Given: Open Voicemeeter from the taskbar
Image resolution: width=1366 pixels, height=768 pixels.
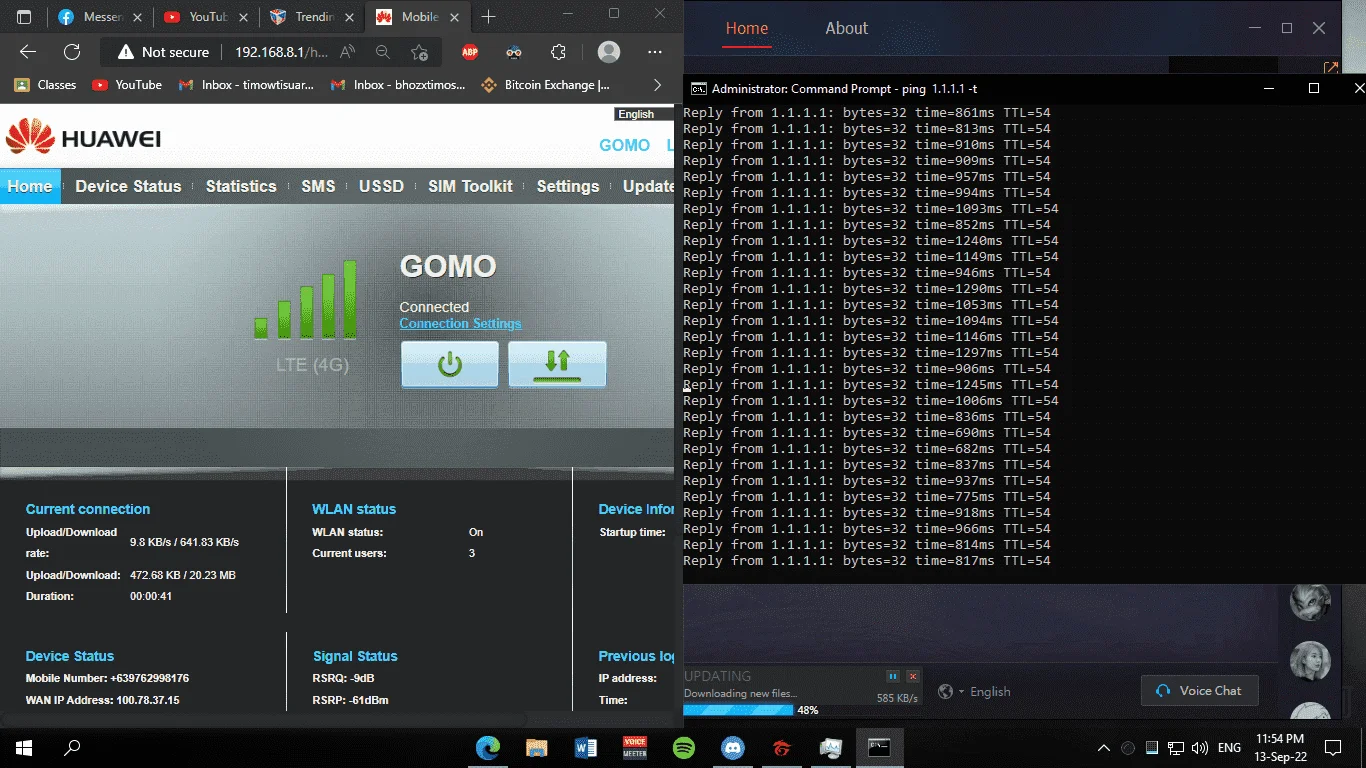Looking at the screenshot, I should pos(635,747).
